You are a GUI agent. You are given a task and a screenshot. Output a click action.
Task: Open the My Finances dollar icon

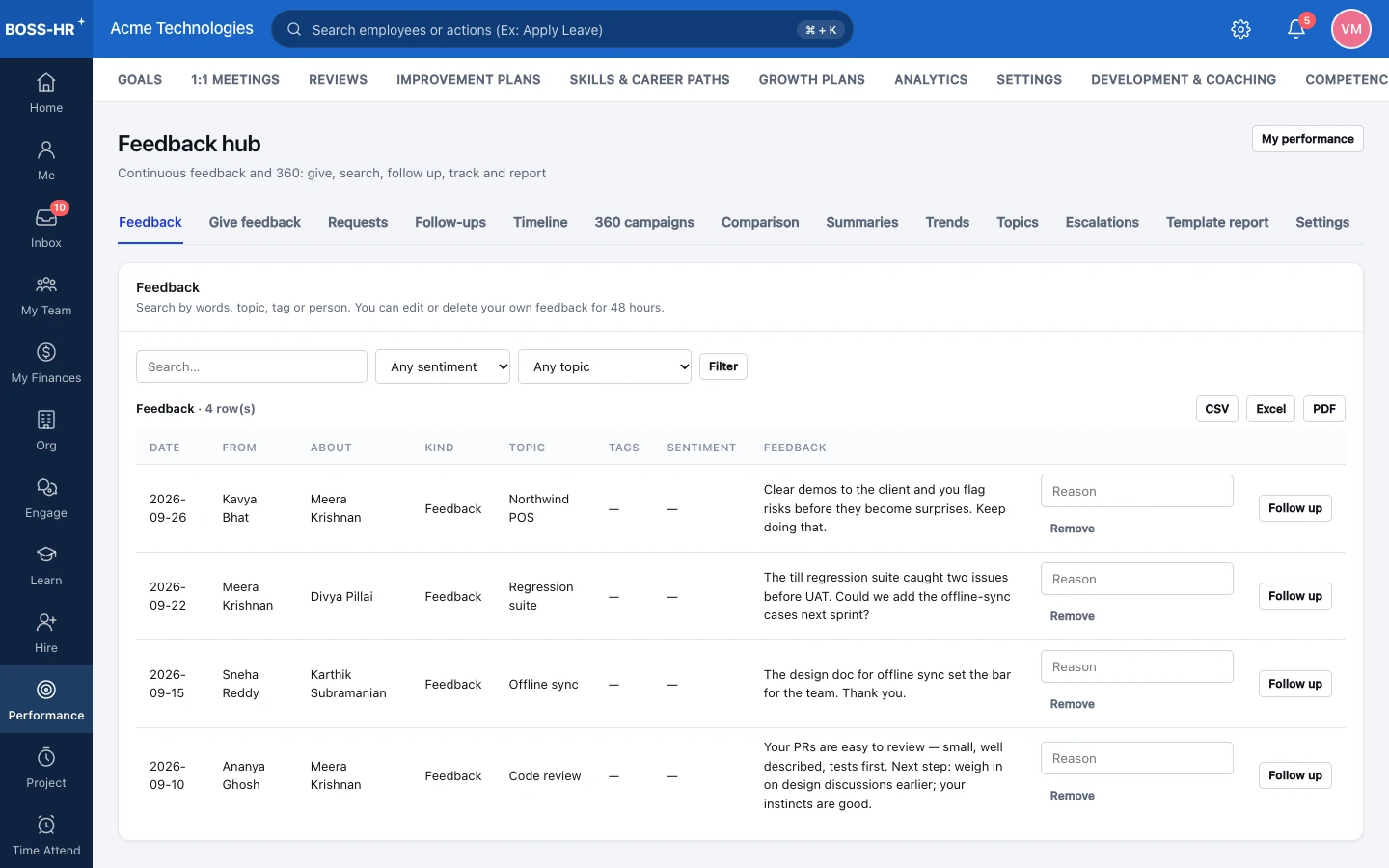coord(46,352)
